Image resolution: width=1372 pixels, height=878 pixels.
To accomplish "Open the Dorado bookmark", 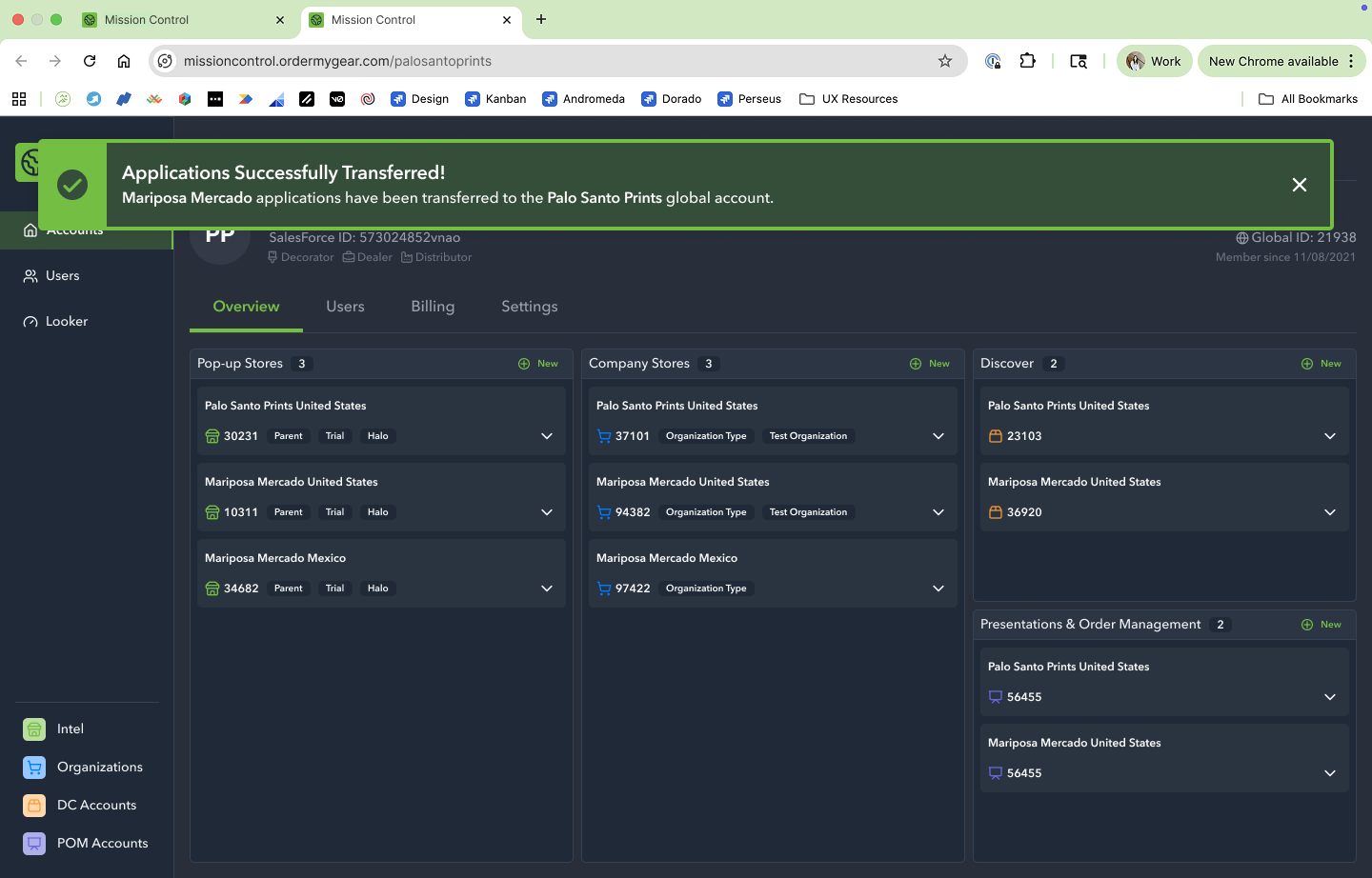I will pos(672,99).
